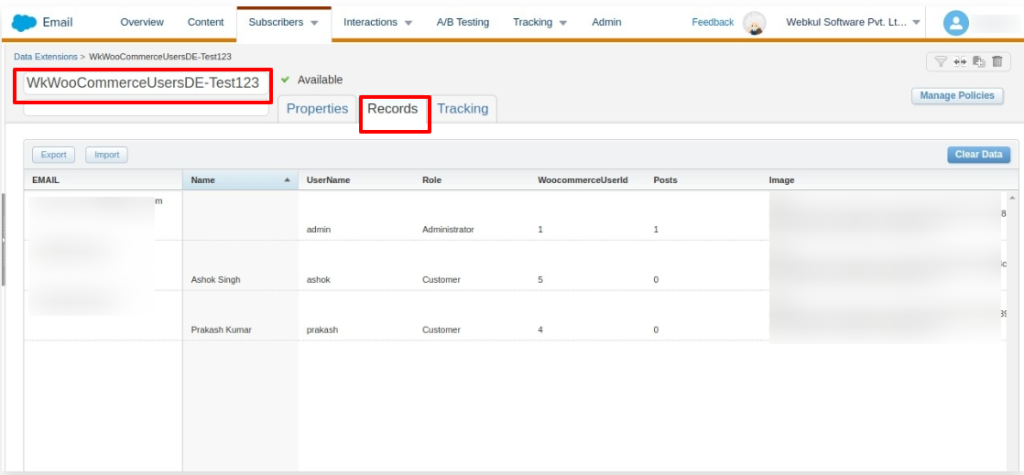Follow the Data Extensions breadcrumb link
The image size is (1024, 475).
tap(47, 57)
